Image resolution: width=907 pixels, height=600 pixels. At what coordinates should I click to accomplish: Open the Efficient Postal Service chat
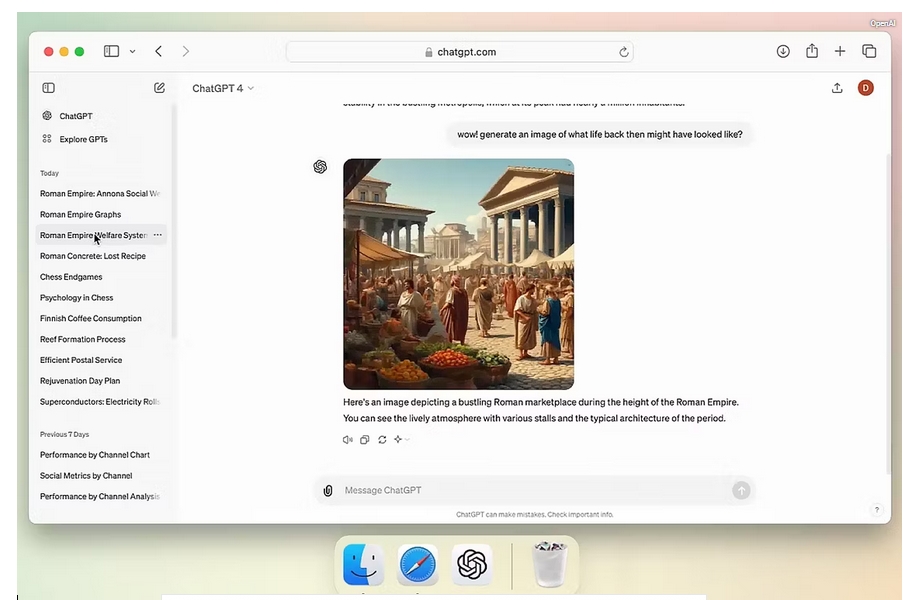[x=81, y=360]
